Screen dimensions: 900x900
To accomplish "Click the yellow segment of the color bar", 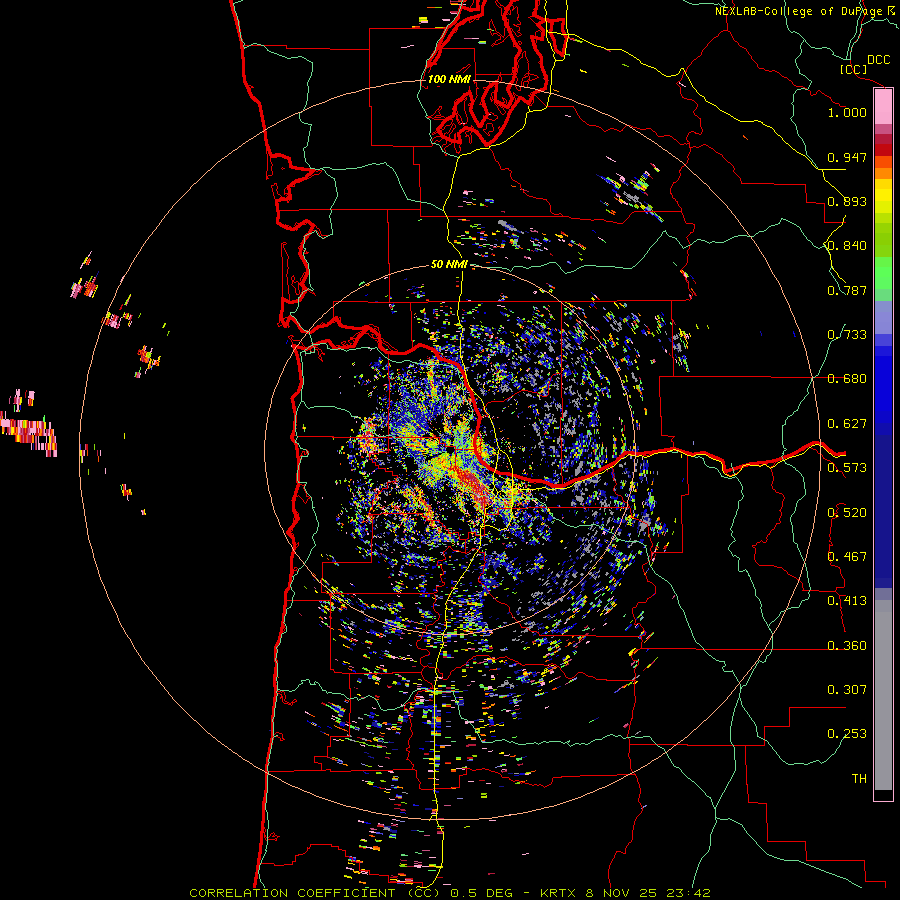I will click(883, 196).
